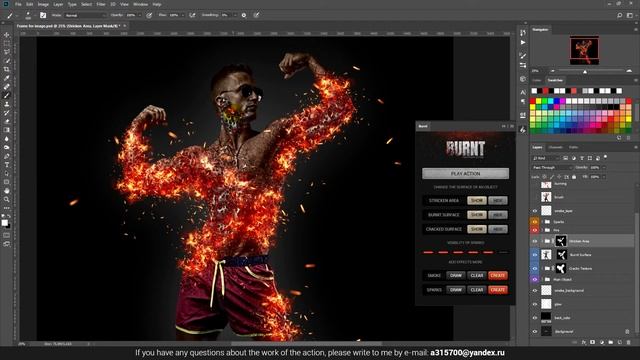Switch to the Paths tab
This screenshot has width=640, height=360.
[x=573, y=147]
